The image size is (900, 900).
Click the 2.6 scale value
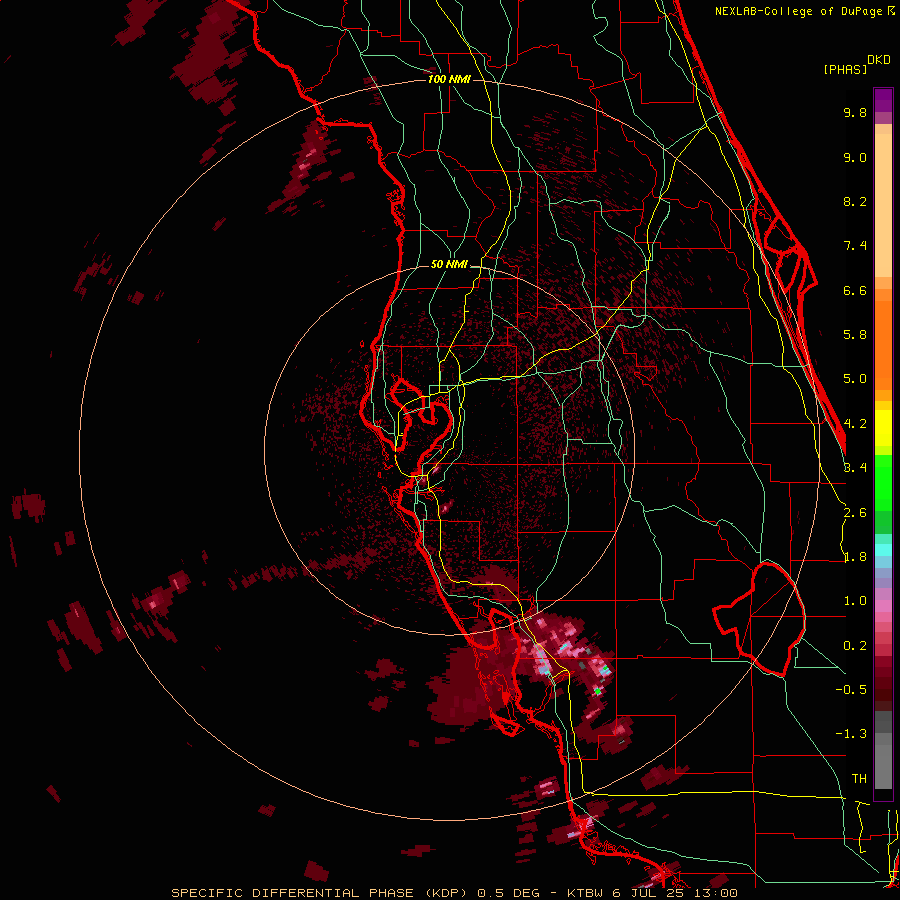[x=855, y=513]
